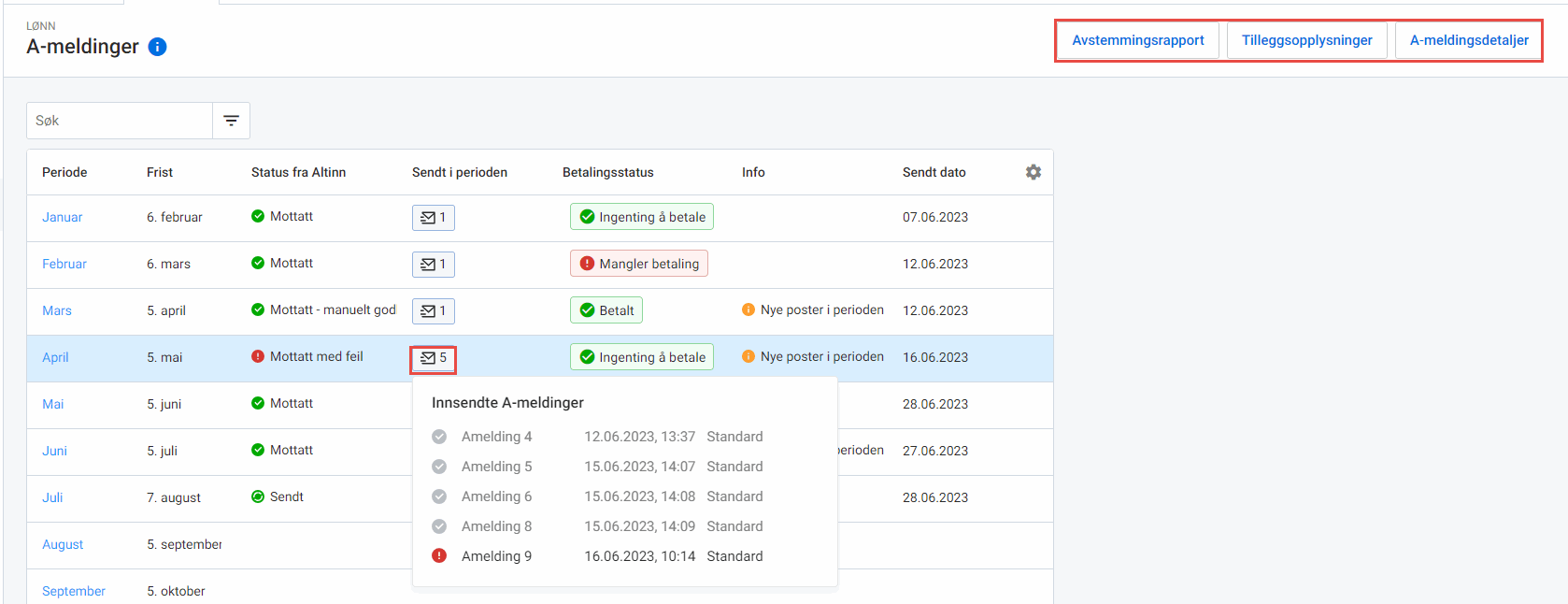
Task: Click in the Søk search field
Action: (120, 121)
